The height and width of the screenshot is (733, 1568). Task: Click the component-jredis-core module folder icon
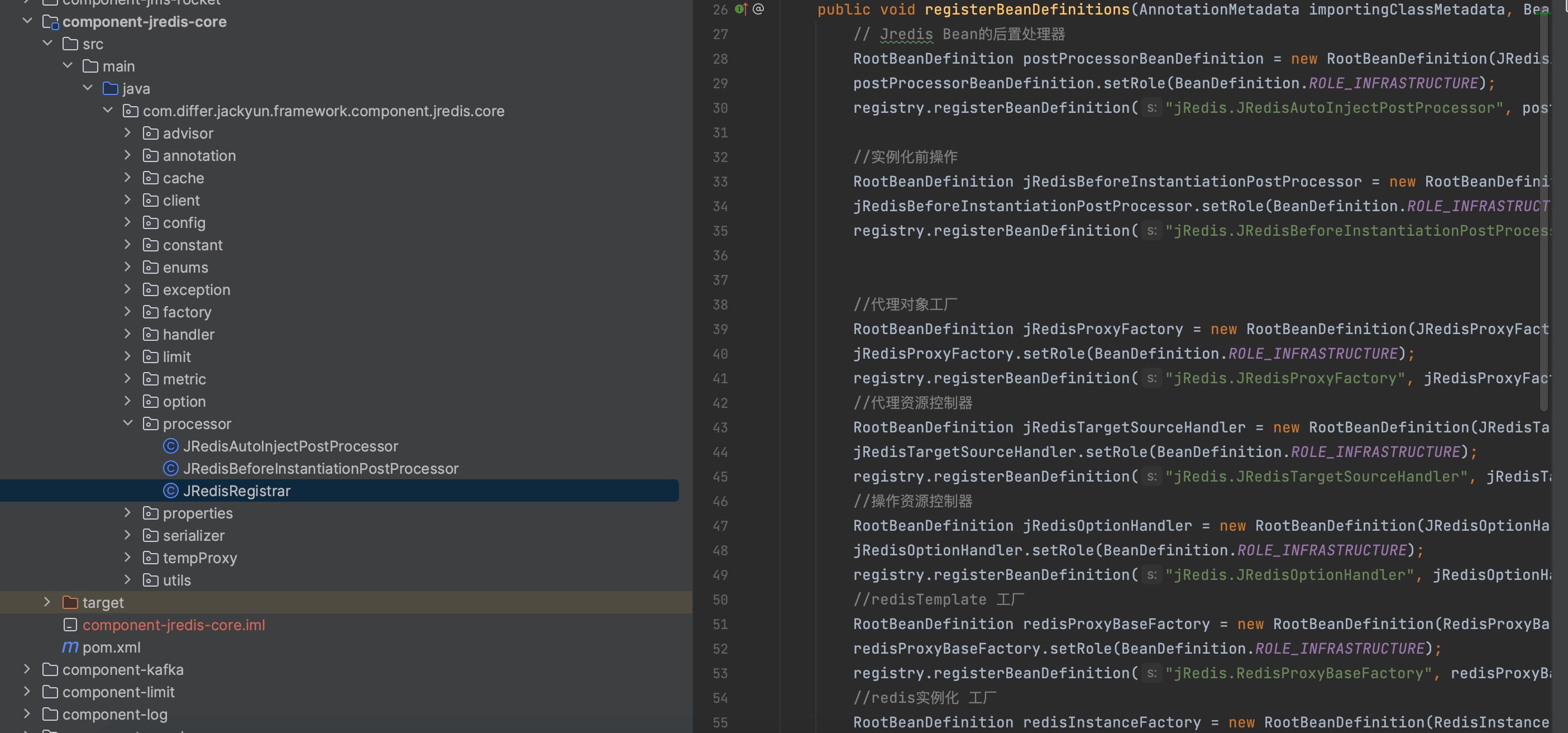(50, 22)
